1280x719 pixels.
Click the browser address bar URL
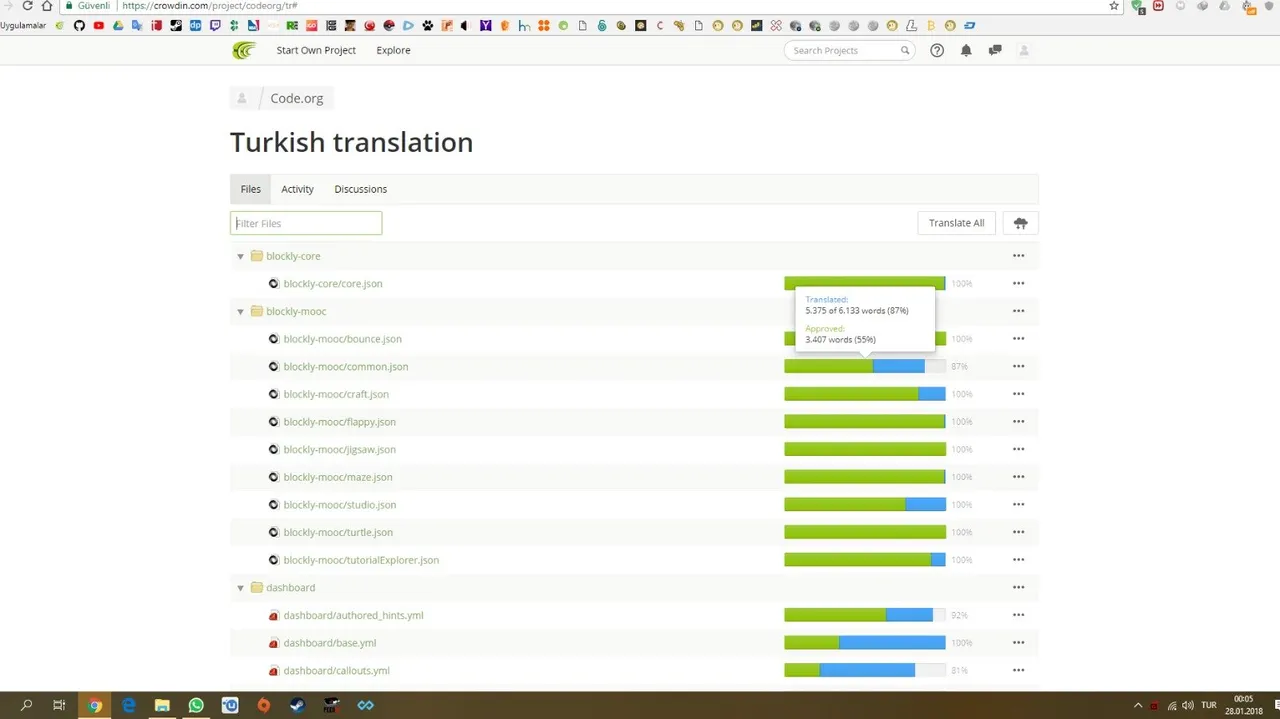(x=210, y=5)
